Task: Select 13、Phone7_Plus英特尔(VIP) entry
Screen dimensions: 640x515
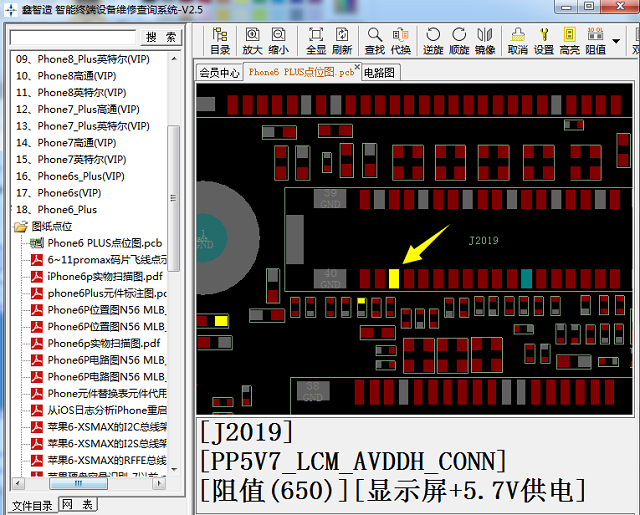Action: pos(83,126)
